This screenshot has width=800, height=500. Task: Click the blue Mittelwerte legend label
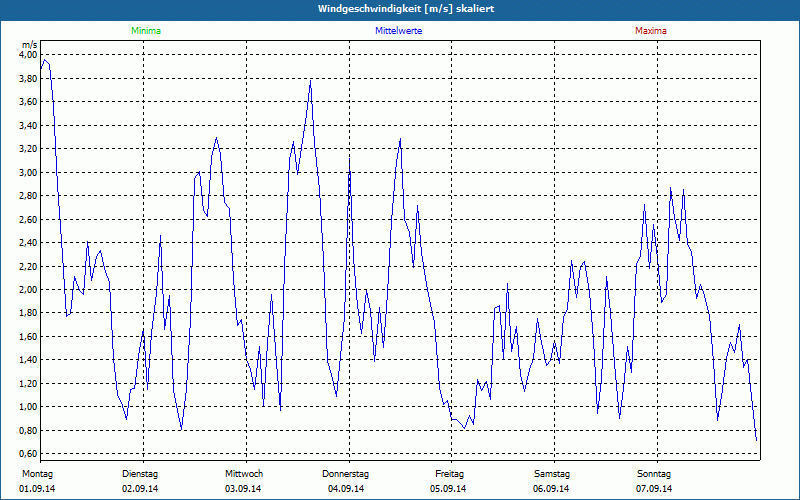coord(398,31)
